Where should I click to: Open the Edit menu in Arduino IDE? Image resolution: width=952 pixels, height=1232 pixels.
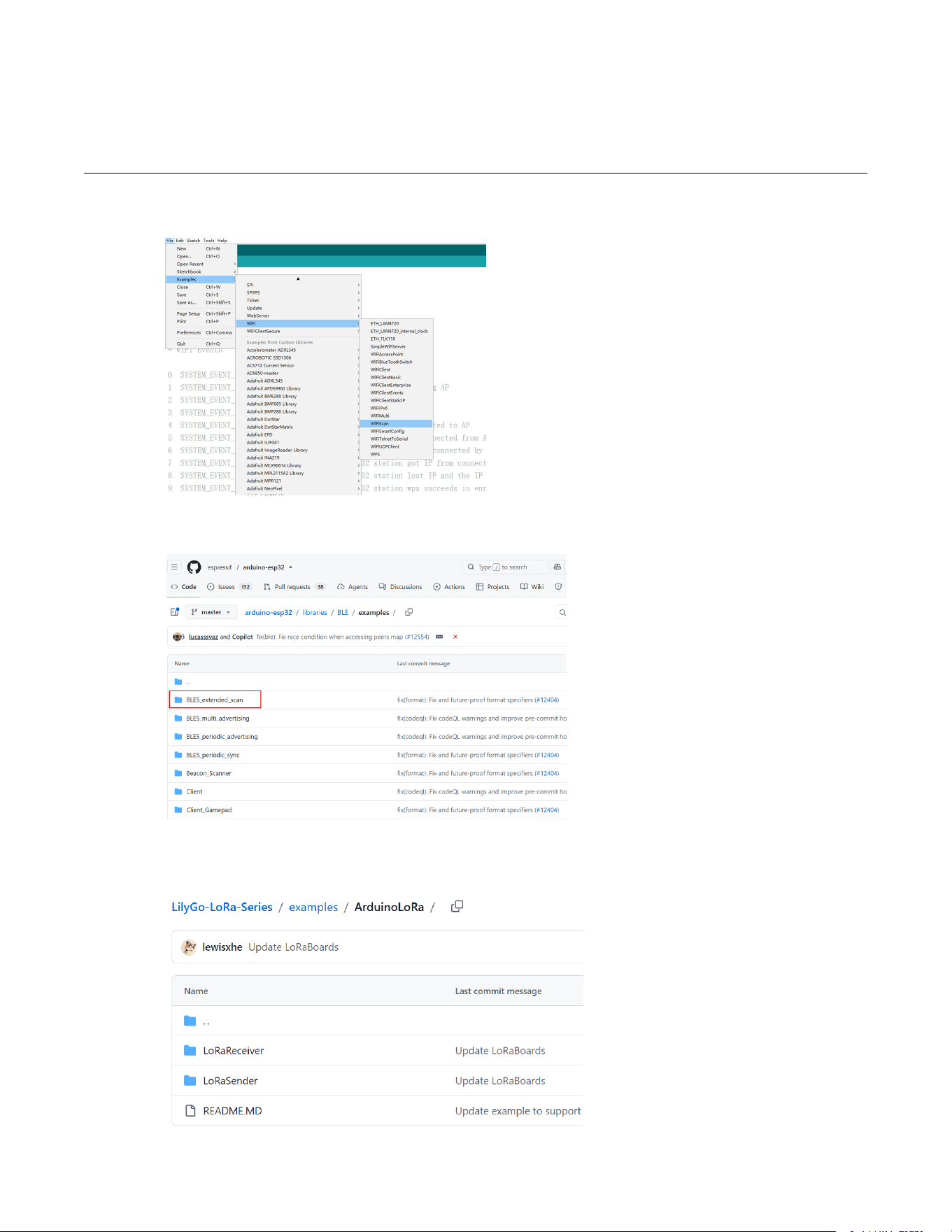(180, 240)
